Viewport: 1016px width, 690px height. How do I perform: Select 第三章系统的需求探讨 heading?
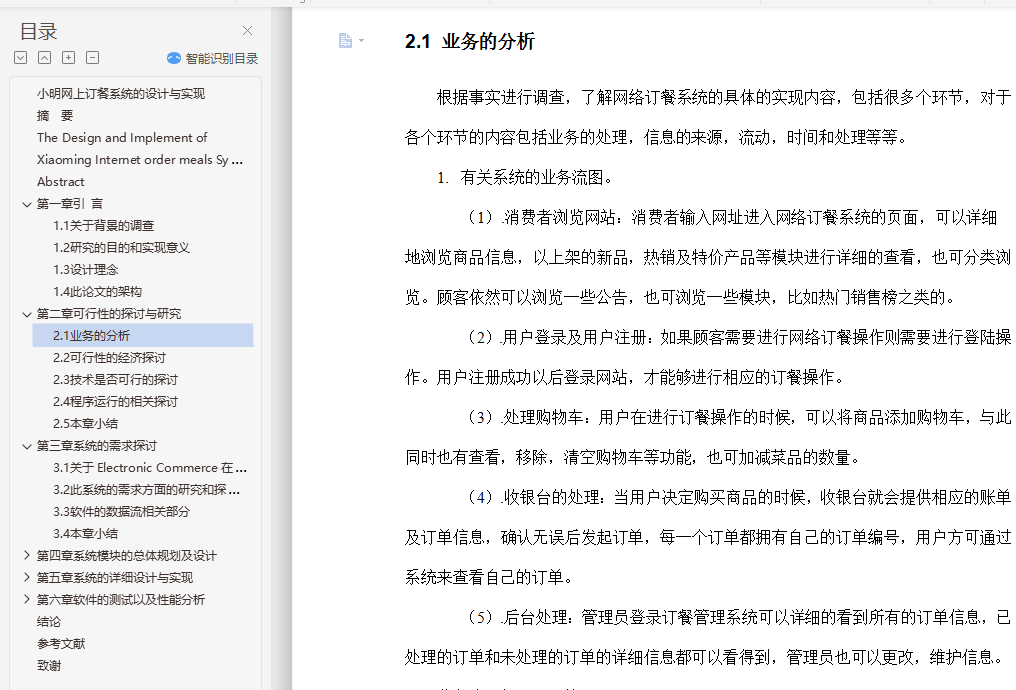click(97, 446)
